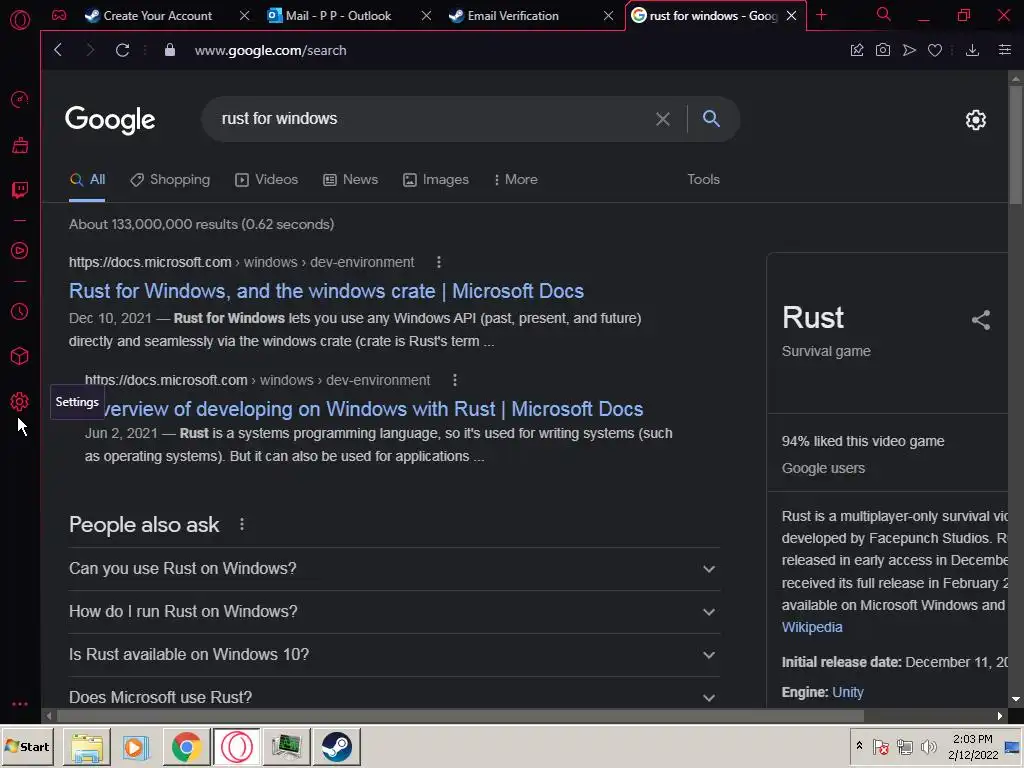The width and height of the screenshot is (1024, 768).
Task: Open file explorer folder on taskbar
Action: pyautogui.click(x=87, y=746)
